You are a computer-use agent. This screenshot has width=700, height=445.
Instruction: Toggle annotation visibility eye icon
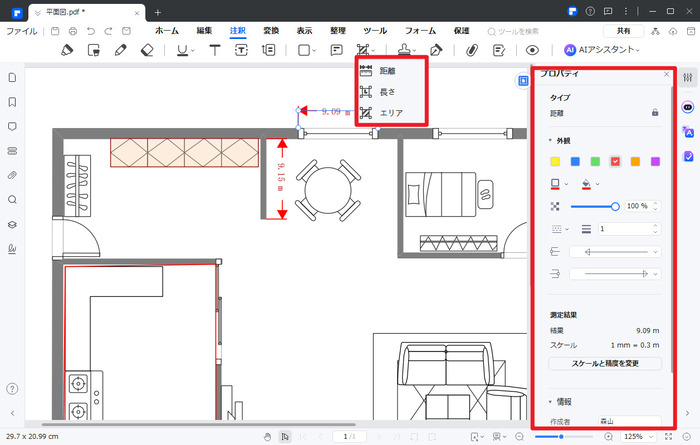click(533, 49)
